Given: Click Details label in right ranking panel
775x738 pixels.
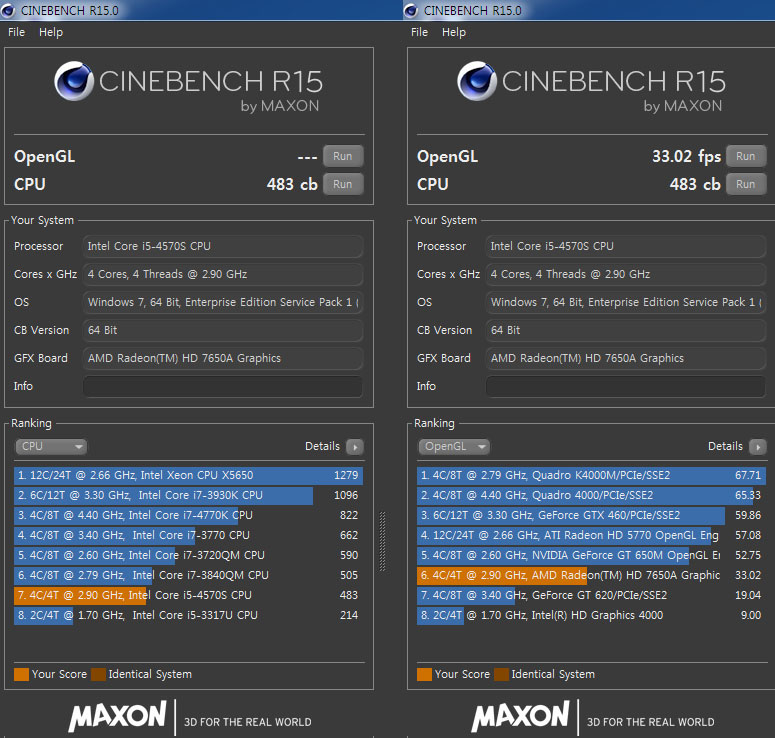Looking at the screenshot, I should click(x=725, y=446).
